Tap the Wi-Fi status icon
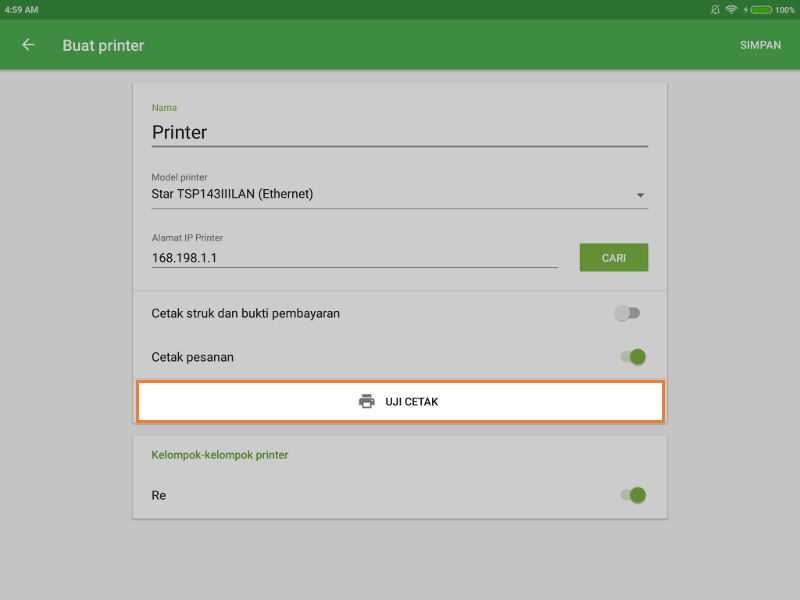This screenshot has height=600, width=800. click(731, 9)
